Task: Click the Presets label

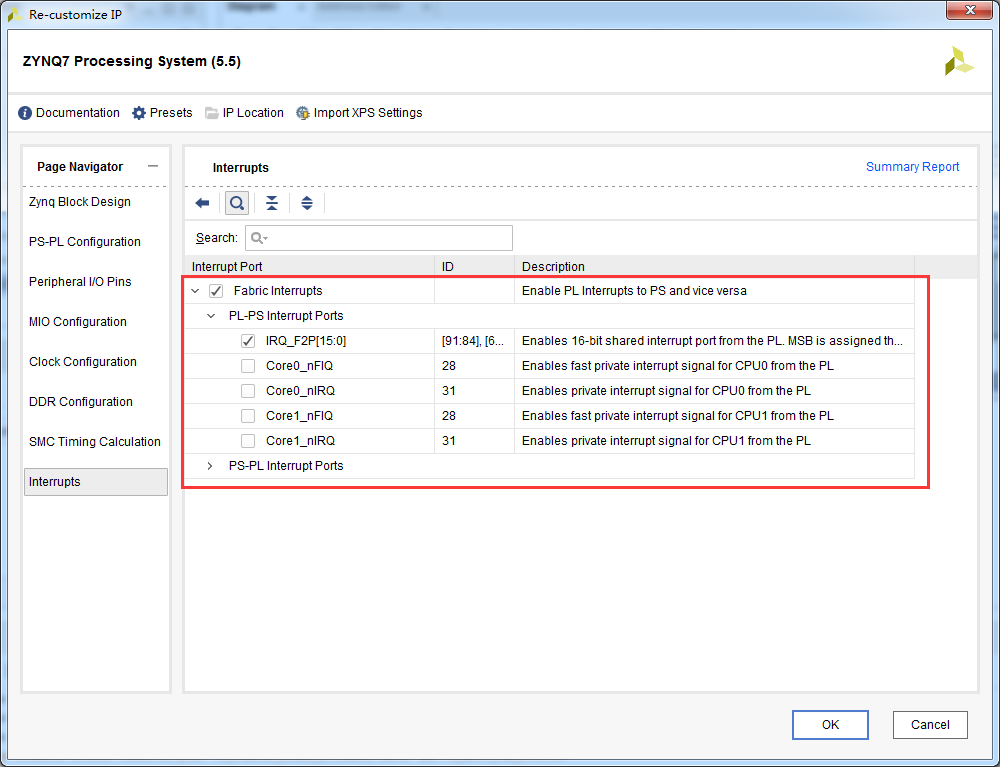Action: pyautogui.click(x=171, y=113)
